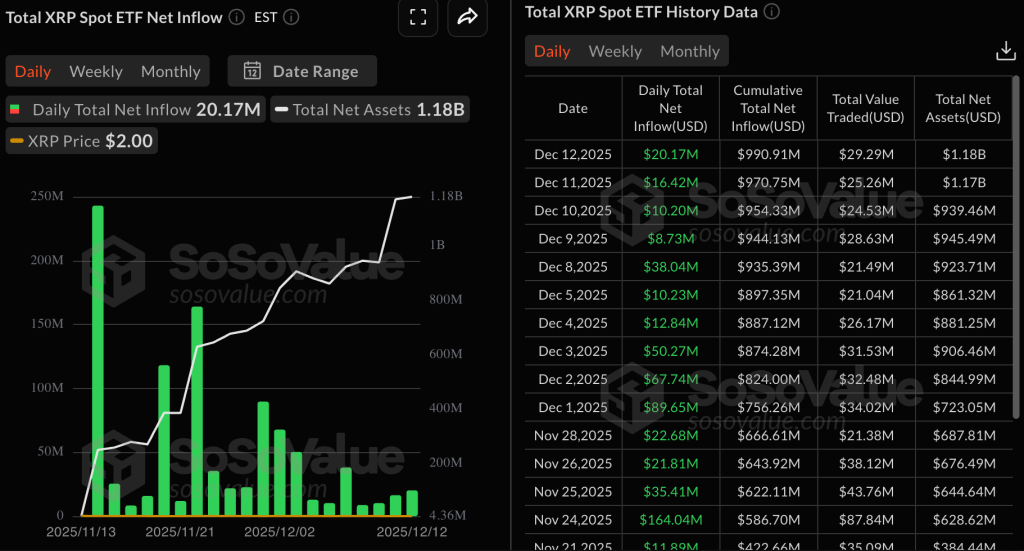Switch chart to Weekly view
The height and width of the screenshot is (551, 1024).
[x=96, y=71]
